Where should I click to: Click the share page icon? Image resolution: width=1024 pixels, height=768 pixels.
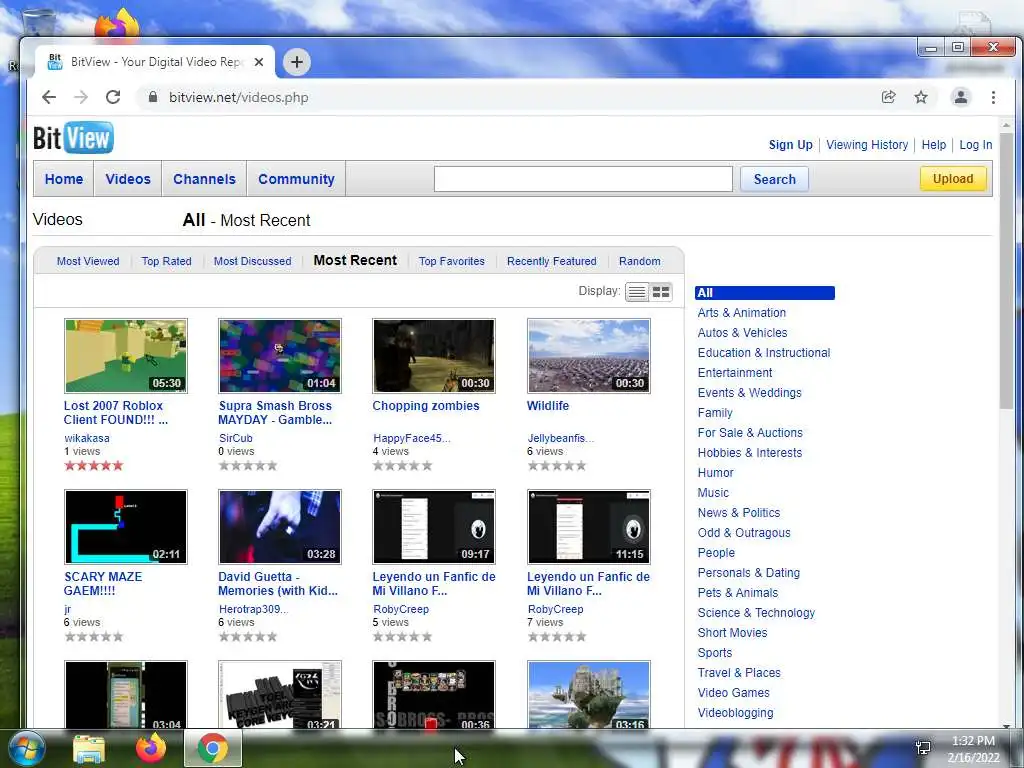888,97
